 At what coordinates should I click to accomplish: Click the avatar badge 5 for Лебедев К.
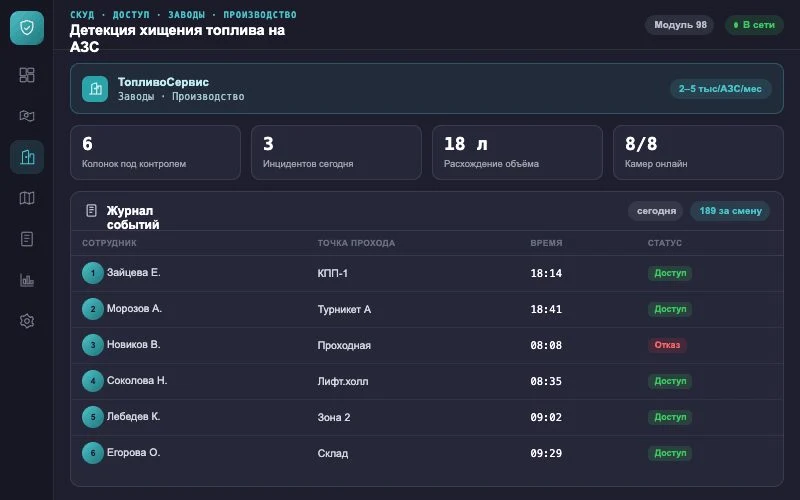(x=93, y=417)
